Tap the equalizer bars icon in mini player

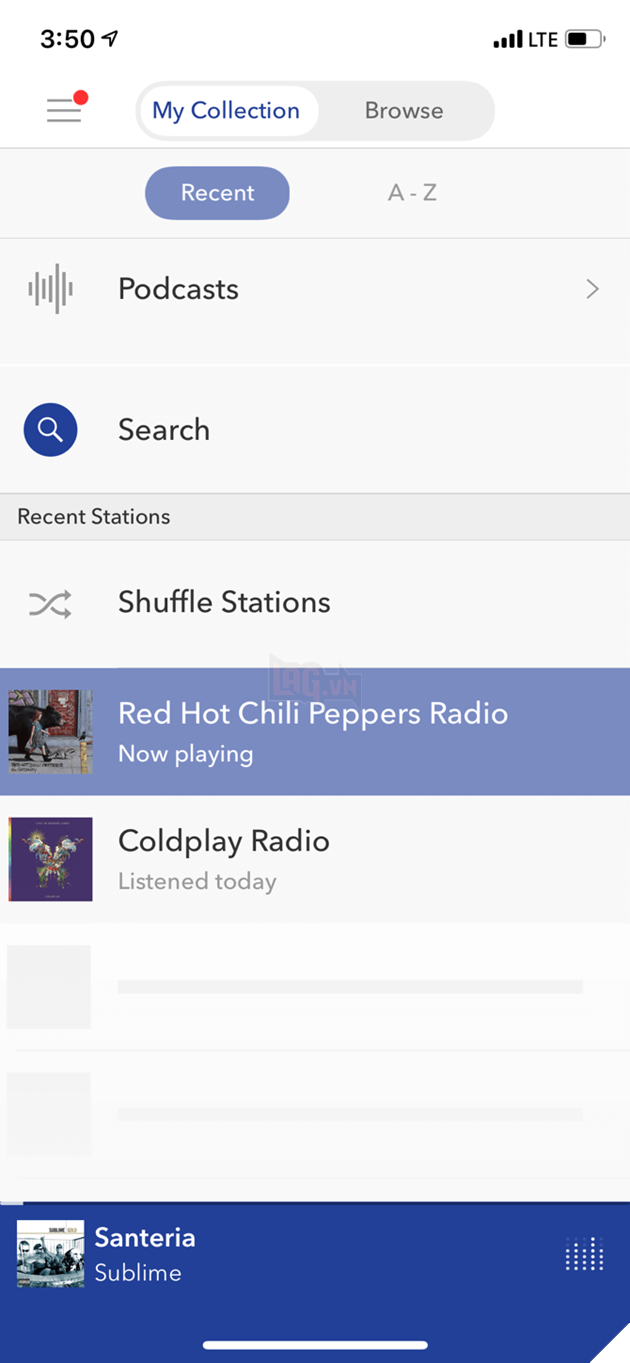point(584,1254)
